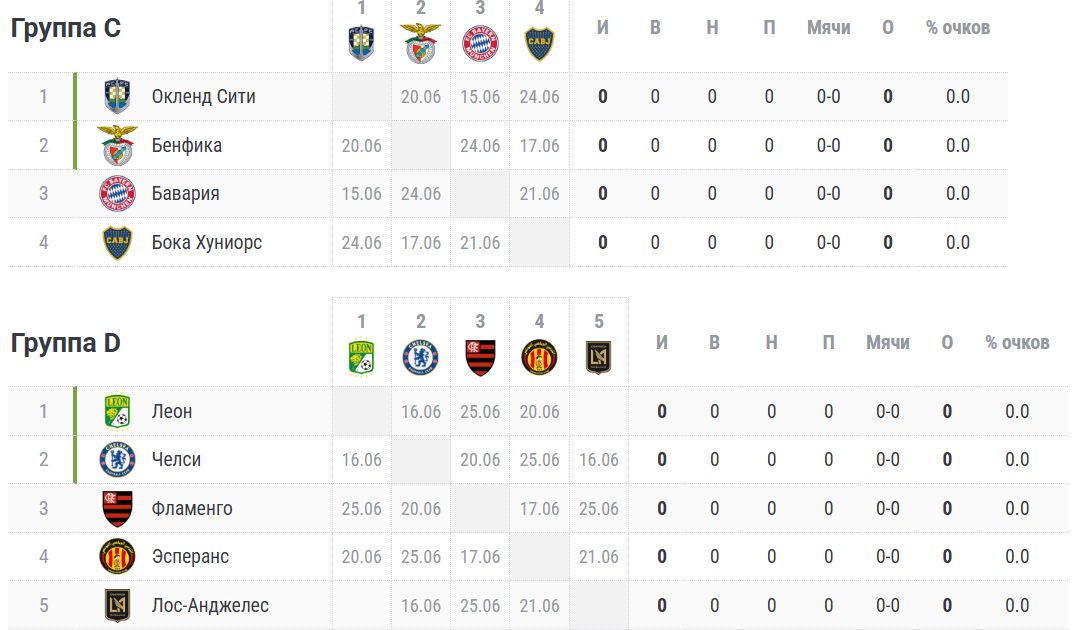Open the Бавария team page
1076x630 pixels.
pos(185,194)
